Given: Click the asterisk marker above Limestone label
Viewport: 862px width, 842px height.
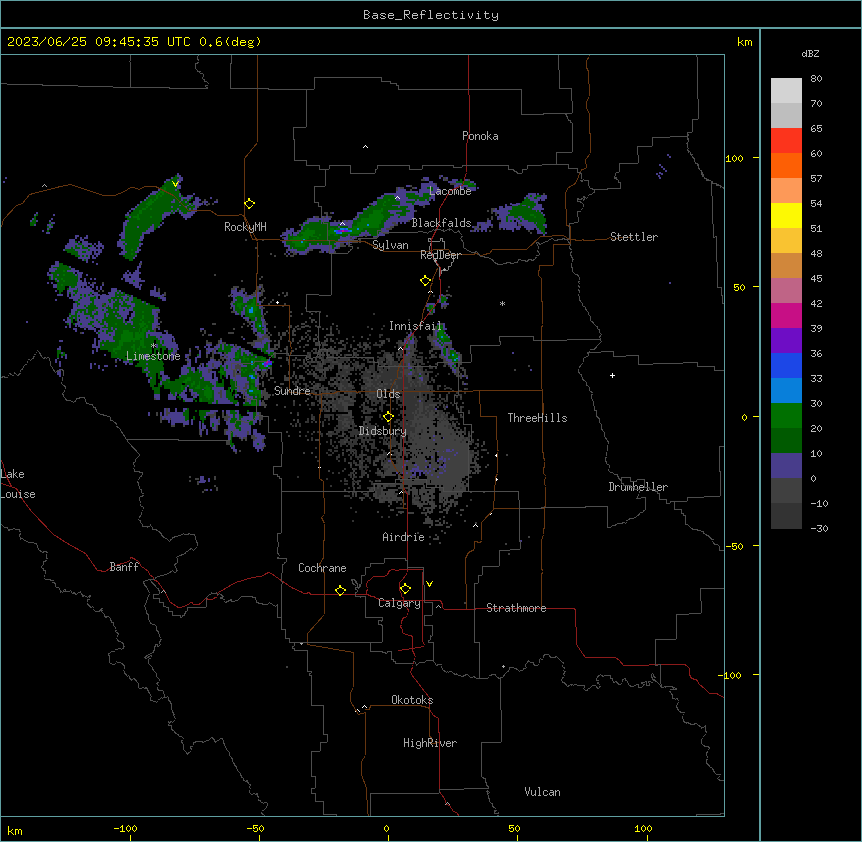Looking at the screenshot, I should point(154,346).
